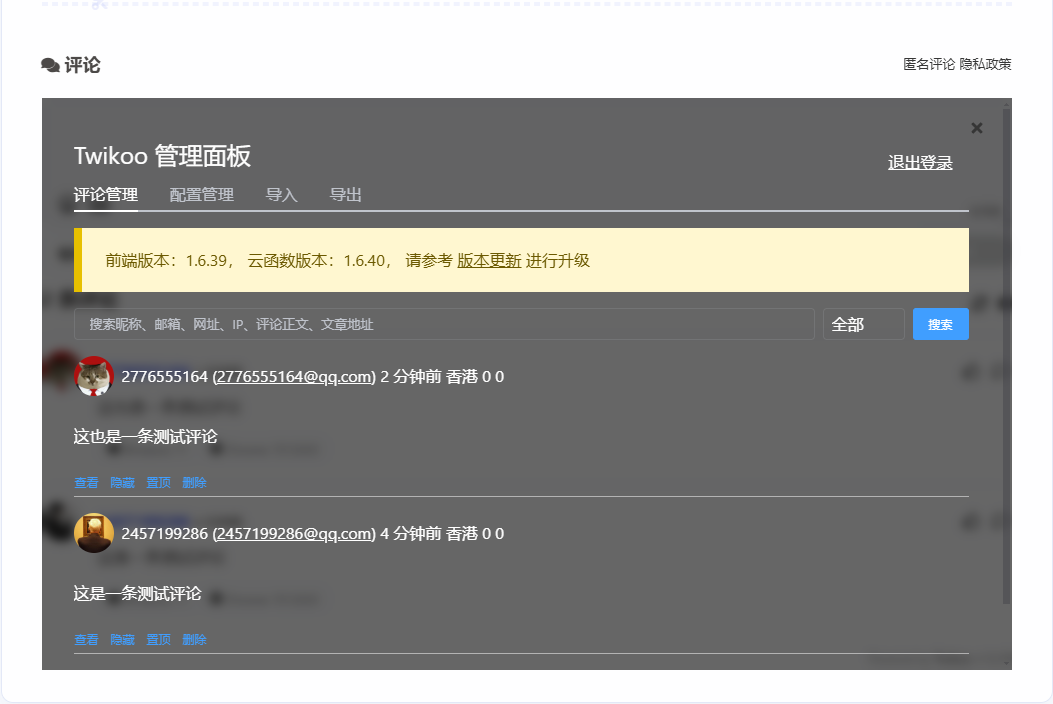Click 置顶 for comment 这也是一条测试评论
This screenshot has height=704, width=1053.
pyautogui.click(x=158, y=482)
